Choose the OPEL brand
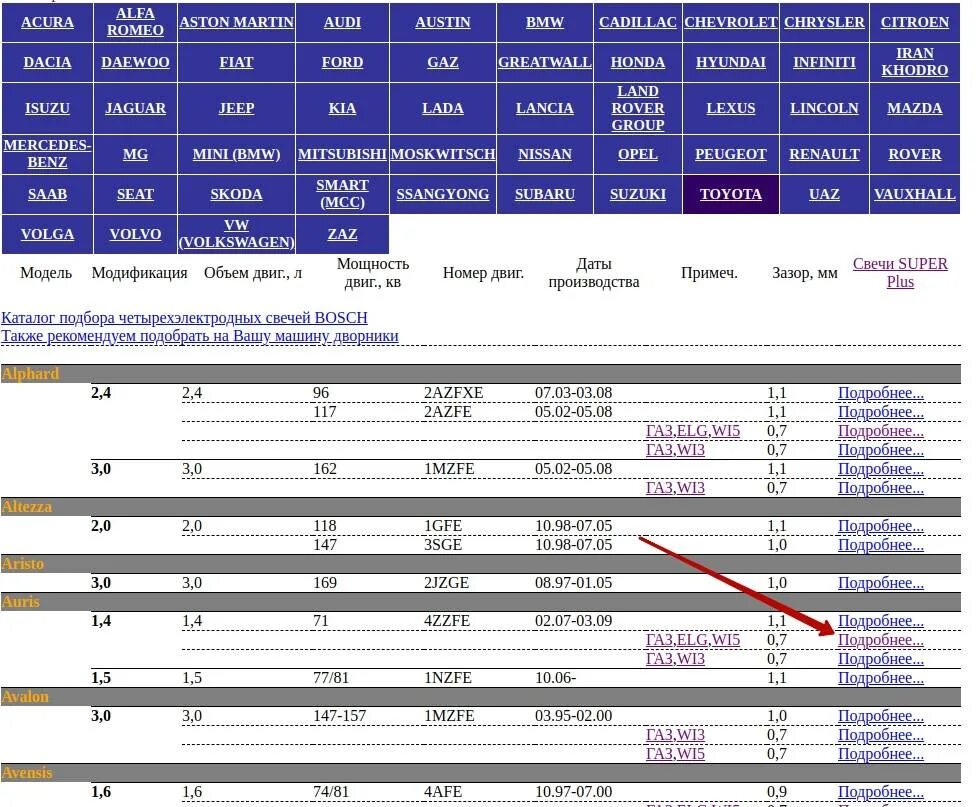This screenshot has width=980, height=807. (638, 154)
